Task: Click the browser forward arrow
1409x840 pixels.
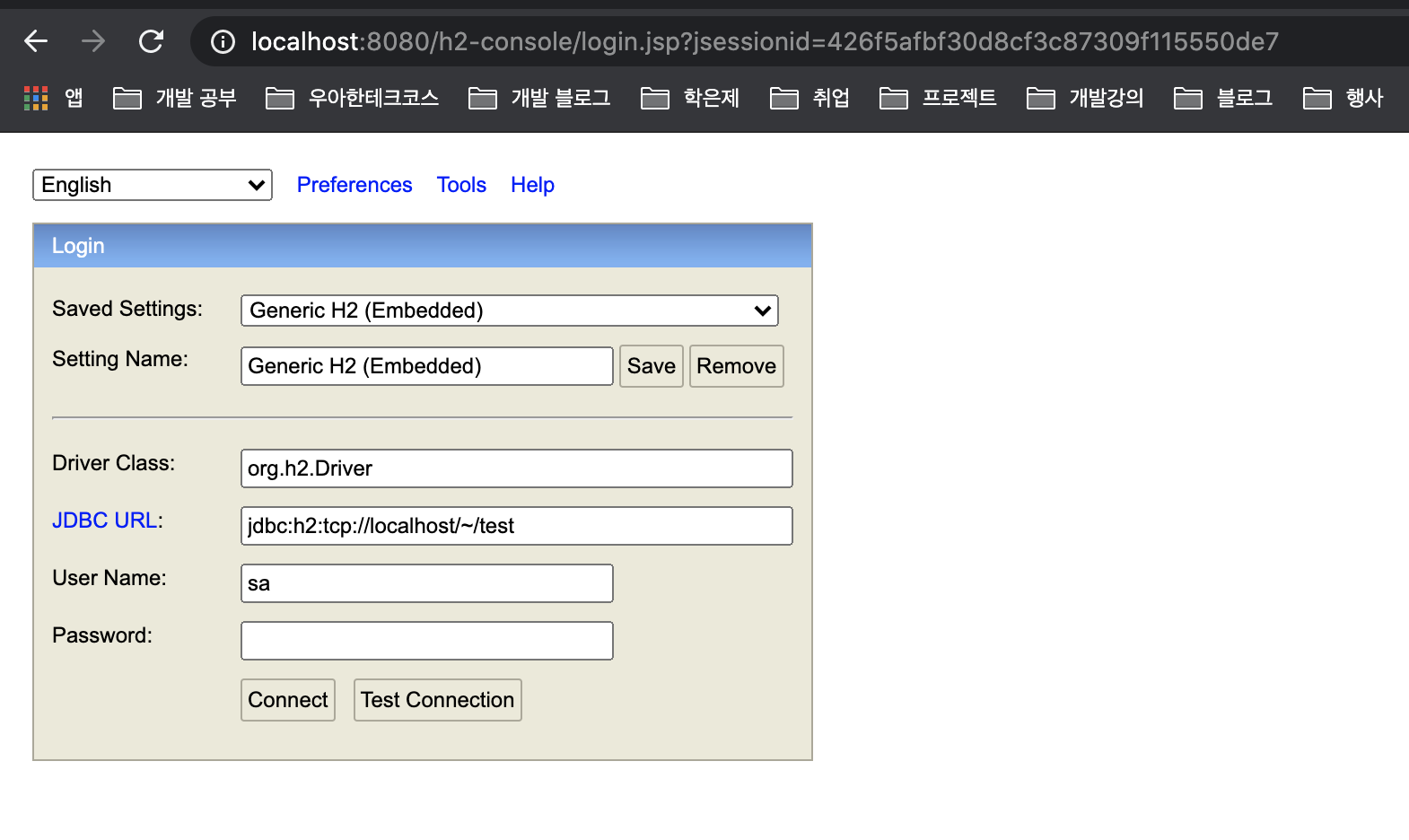Action: point(93,41)
